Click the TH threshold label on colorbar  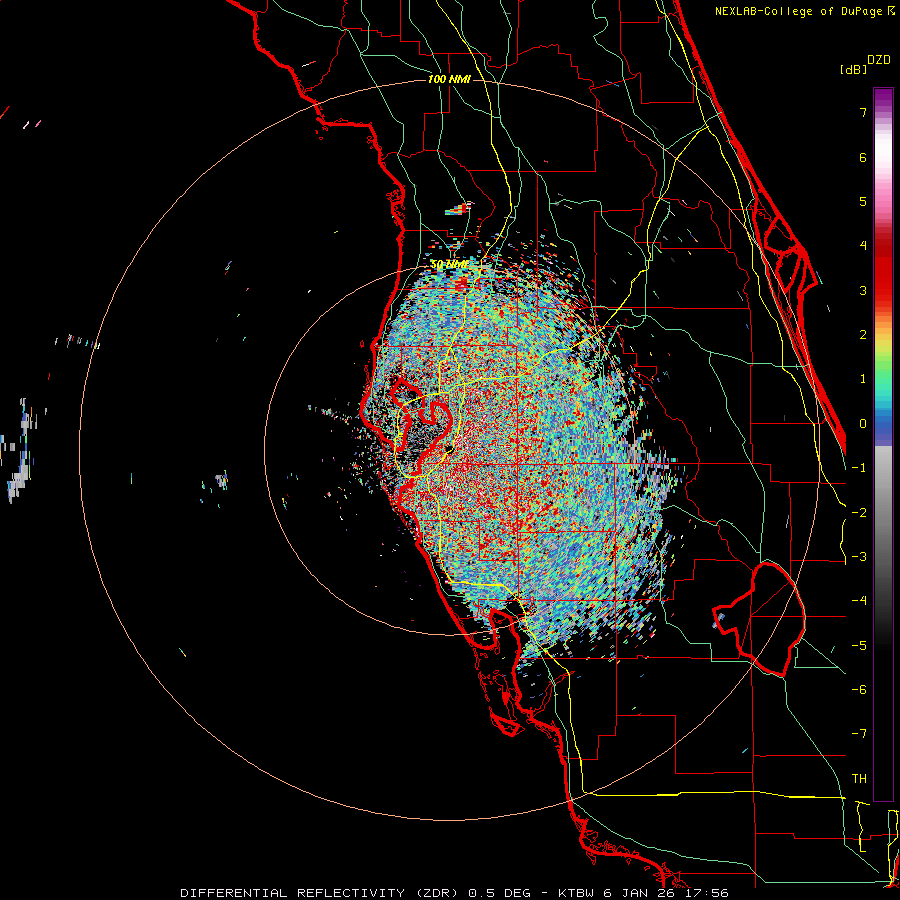point(859,779)
